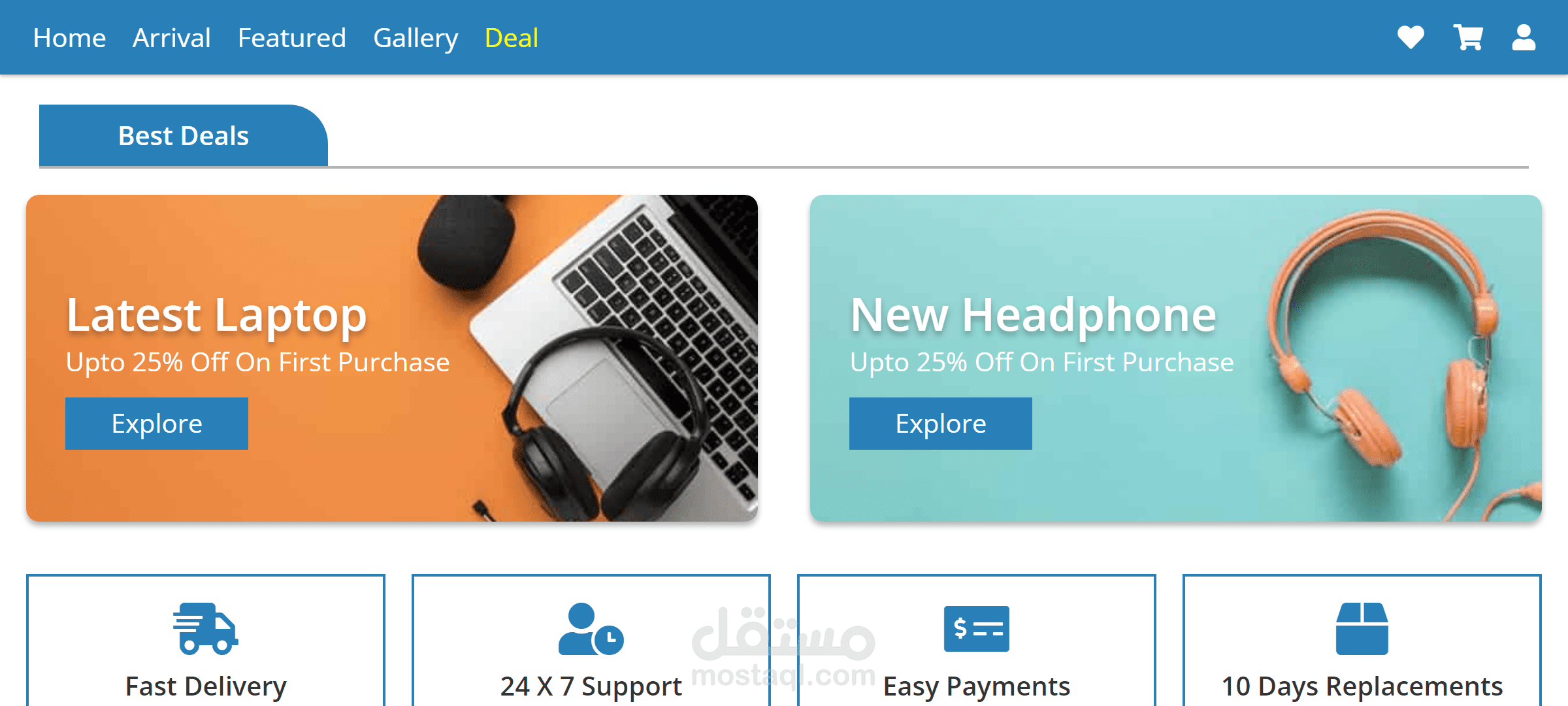This screenshot has width=1568, height=706.
Task: Open the Gallery nav item
Action: tap(416, 38)
